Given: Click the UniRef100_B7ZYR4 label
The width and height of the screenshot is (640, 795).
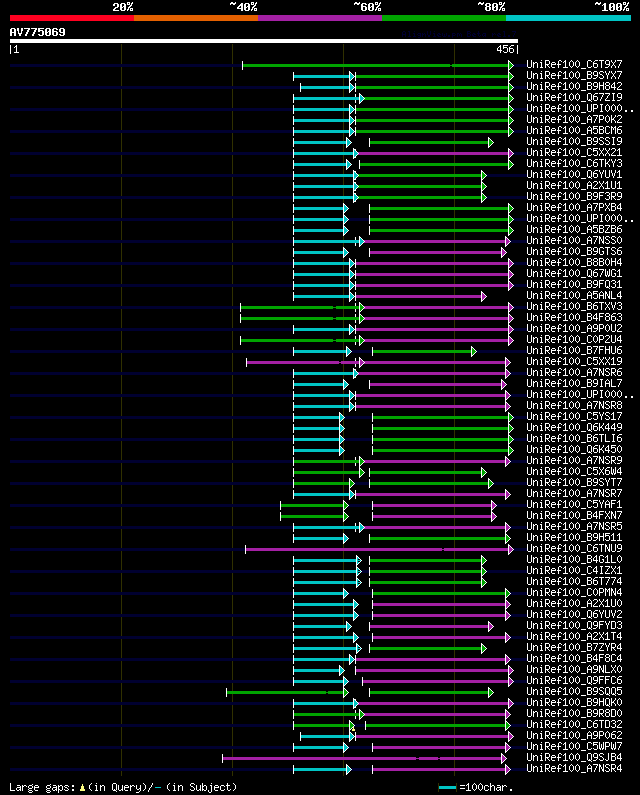Looking at the screenshot, I should pos(574,647).
